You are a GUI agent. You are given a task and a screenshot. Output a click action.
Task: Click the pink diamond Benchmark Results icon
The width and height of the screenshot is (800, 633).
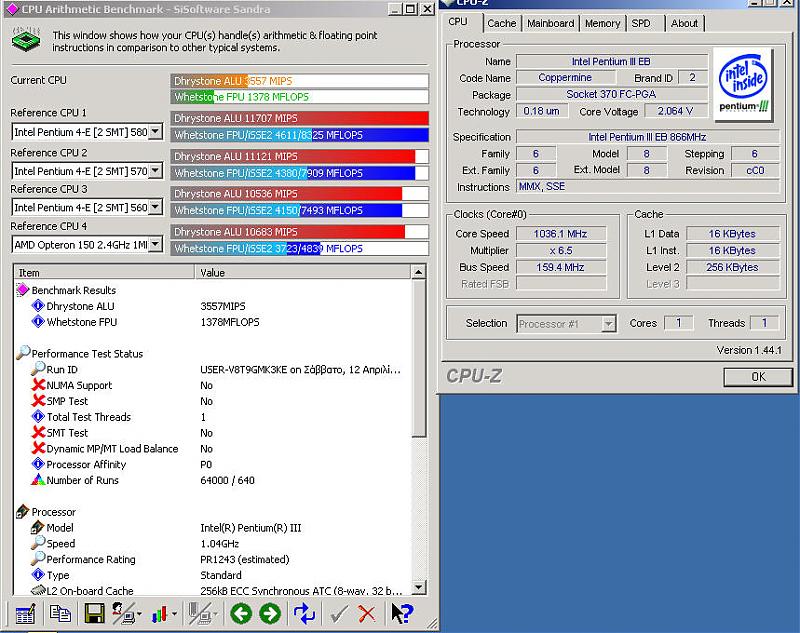[22, 290]
